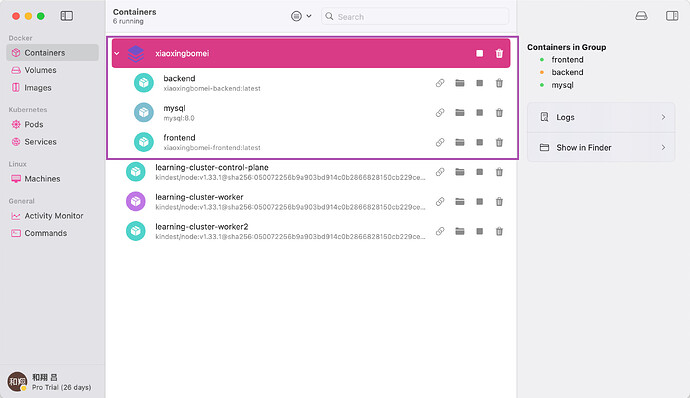Select the xiaoxingbomei group stack icon
The image size is (690, 398).
pyautogui.click(x=136, y=54)
